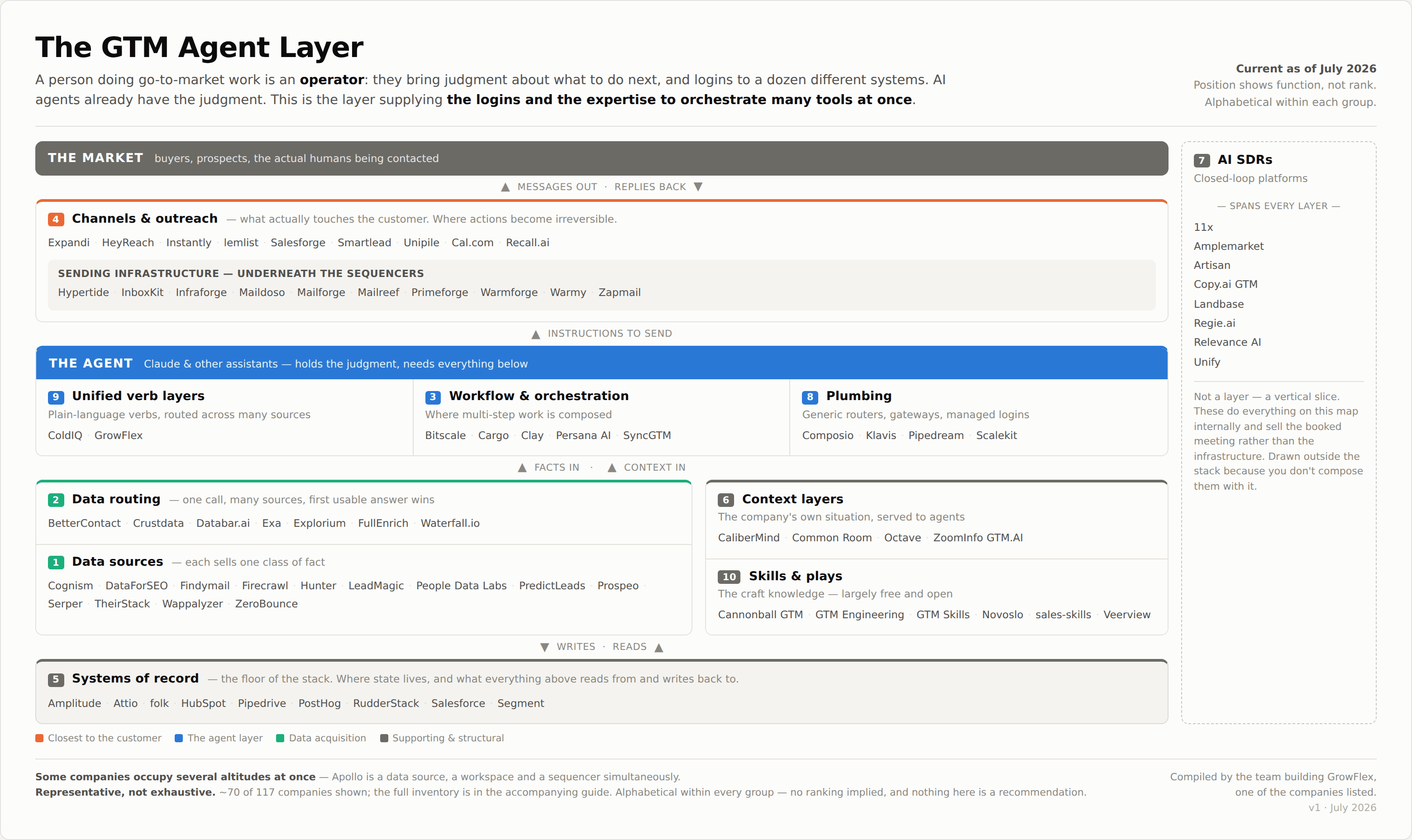
Task: Click Regie.ai in the AI SDRs list
Action: [x=1215, y=323]
